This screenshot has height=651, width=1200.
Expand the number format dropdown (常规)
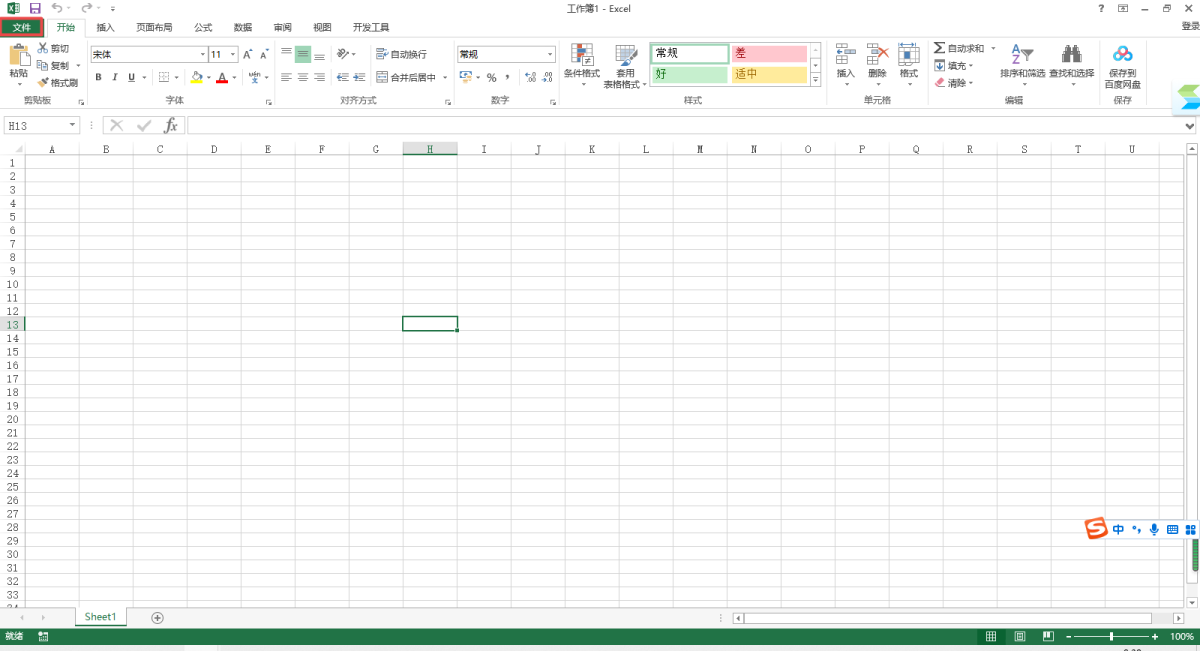point(550,54)
